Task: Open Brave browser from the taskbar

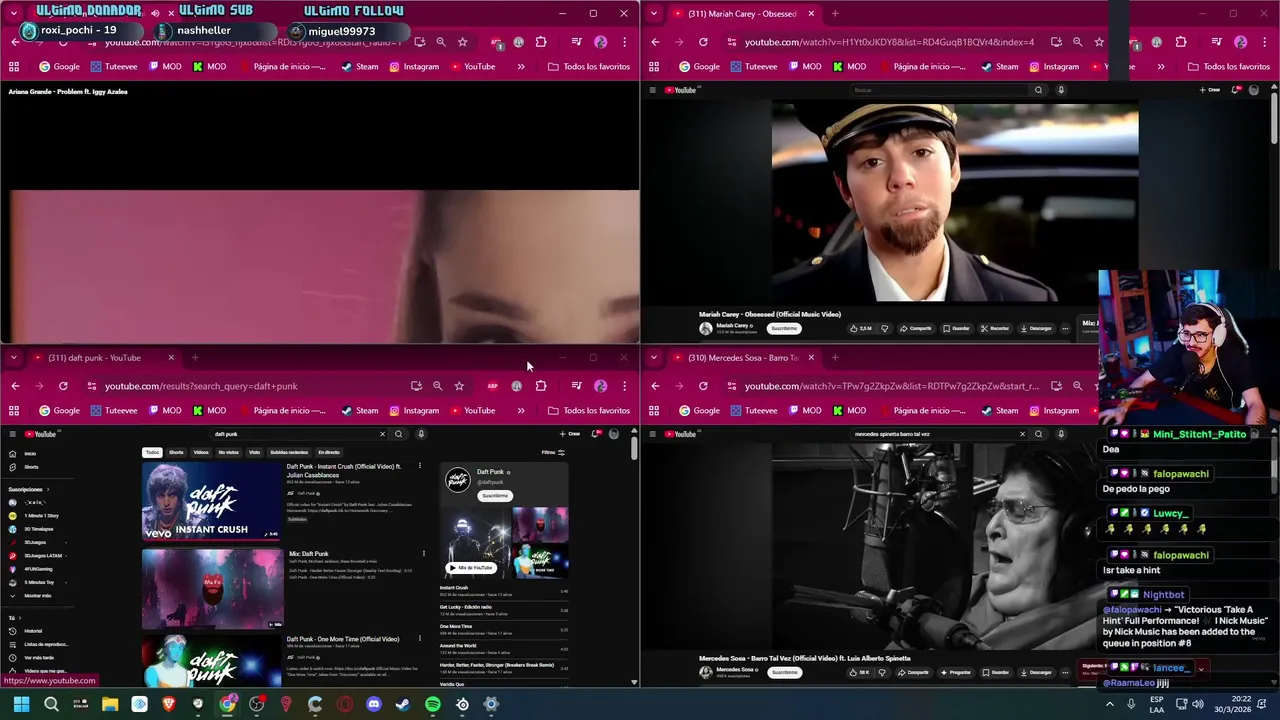Action: pyautogui.click(x=168, y=704)
